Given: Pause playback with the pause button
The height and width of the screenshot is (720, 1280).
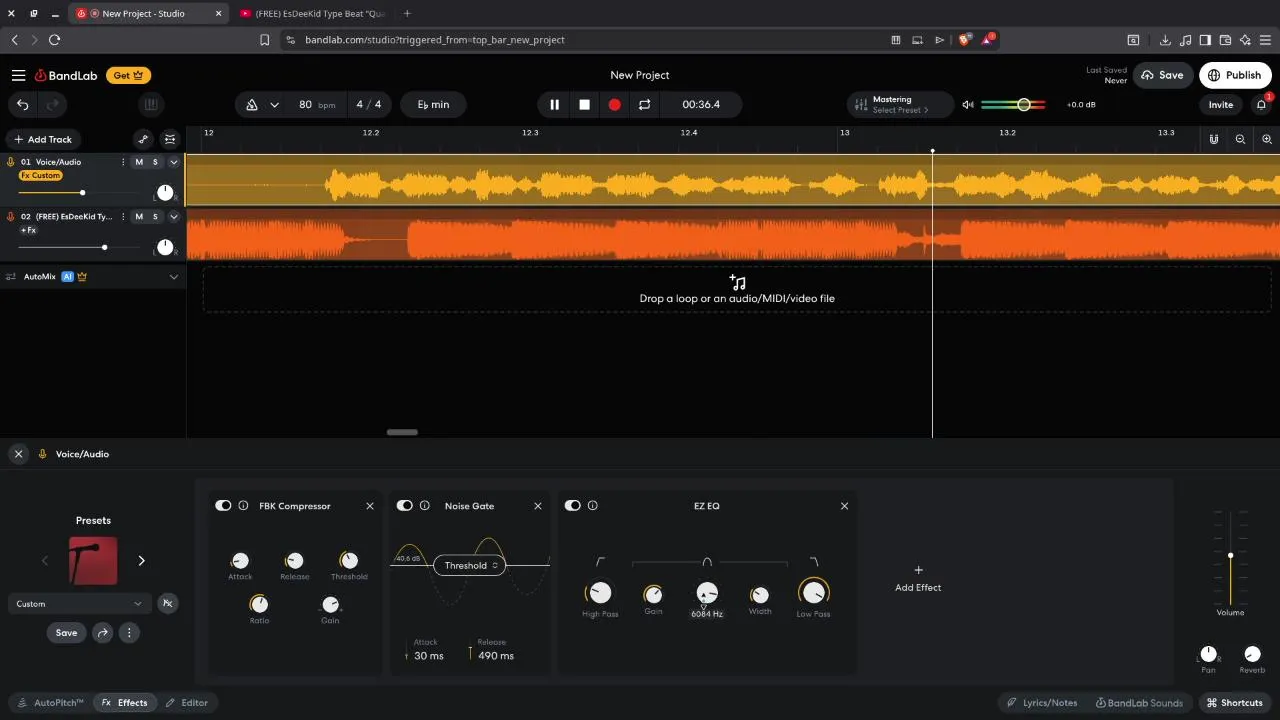Looking at the screenshot, I should [554, 104].
